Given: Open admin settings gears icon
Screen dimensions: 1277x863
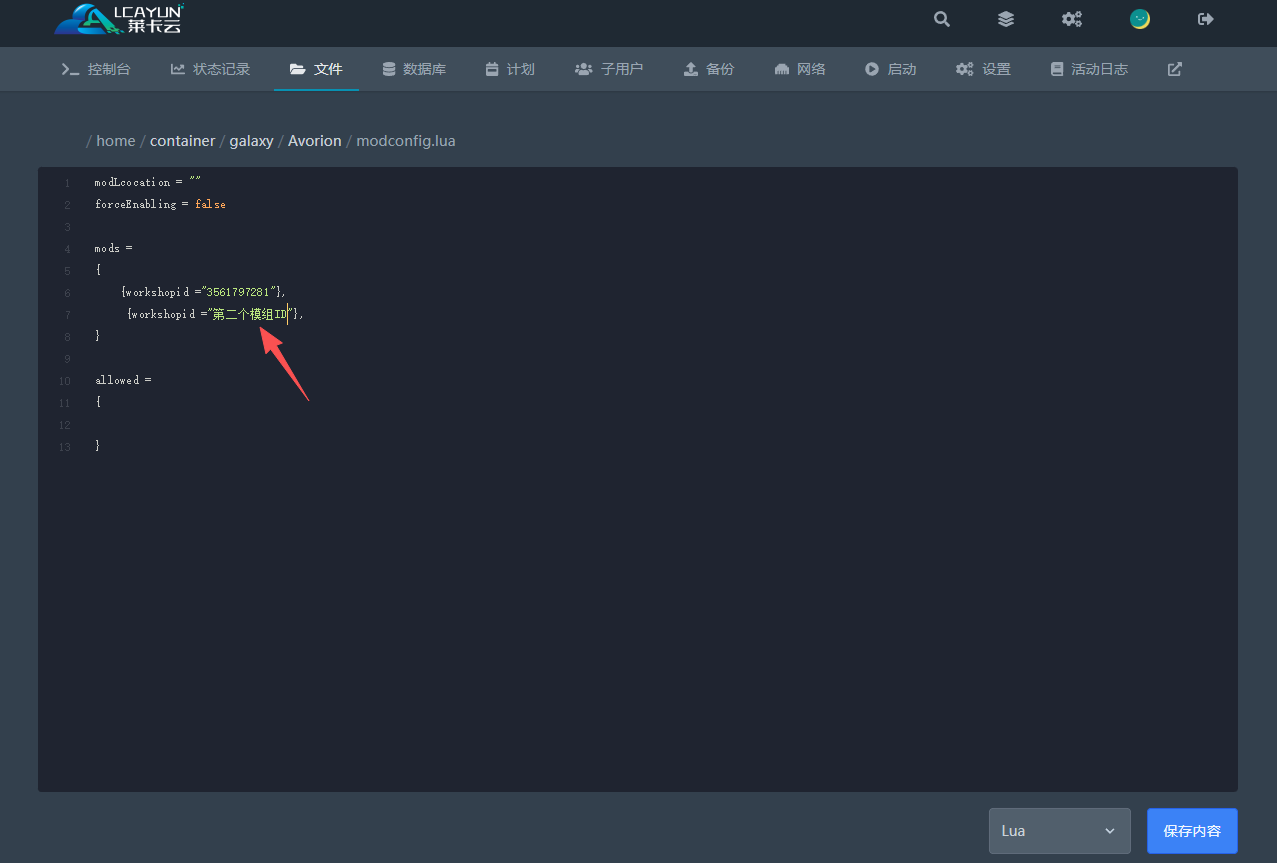Looking at the screenshot, I should pos(1072,19).
